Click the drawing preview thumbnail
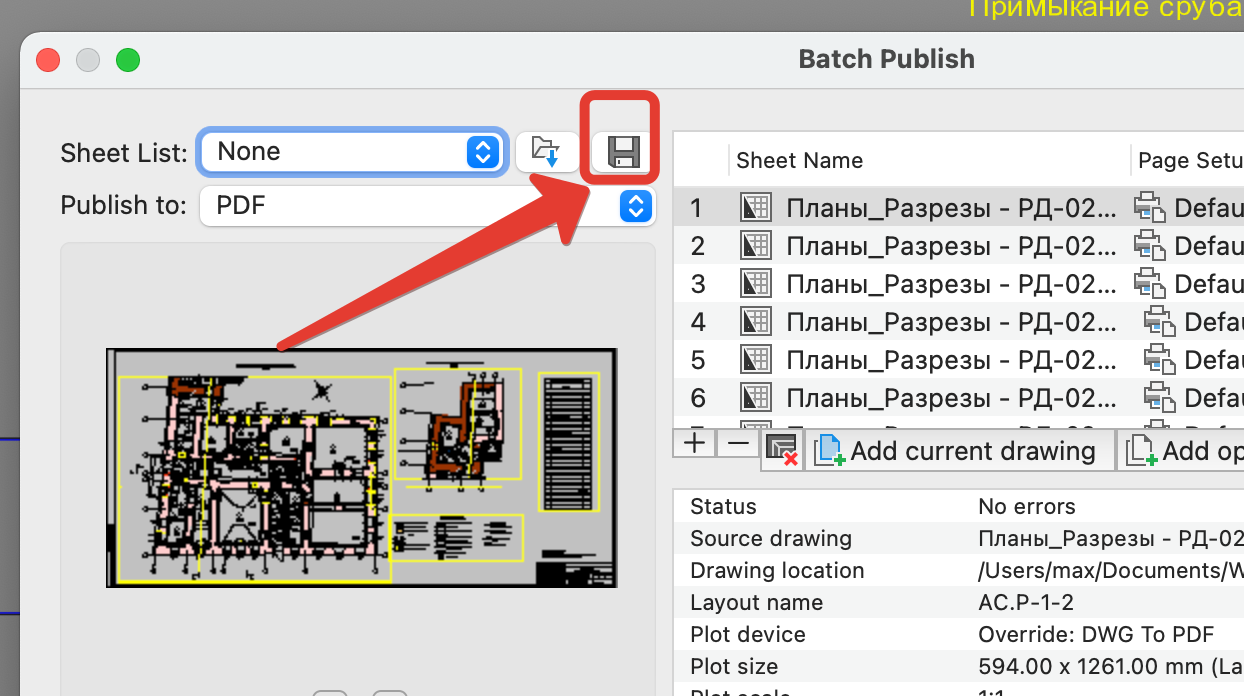 coord(361,468)
